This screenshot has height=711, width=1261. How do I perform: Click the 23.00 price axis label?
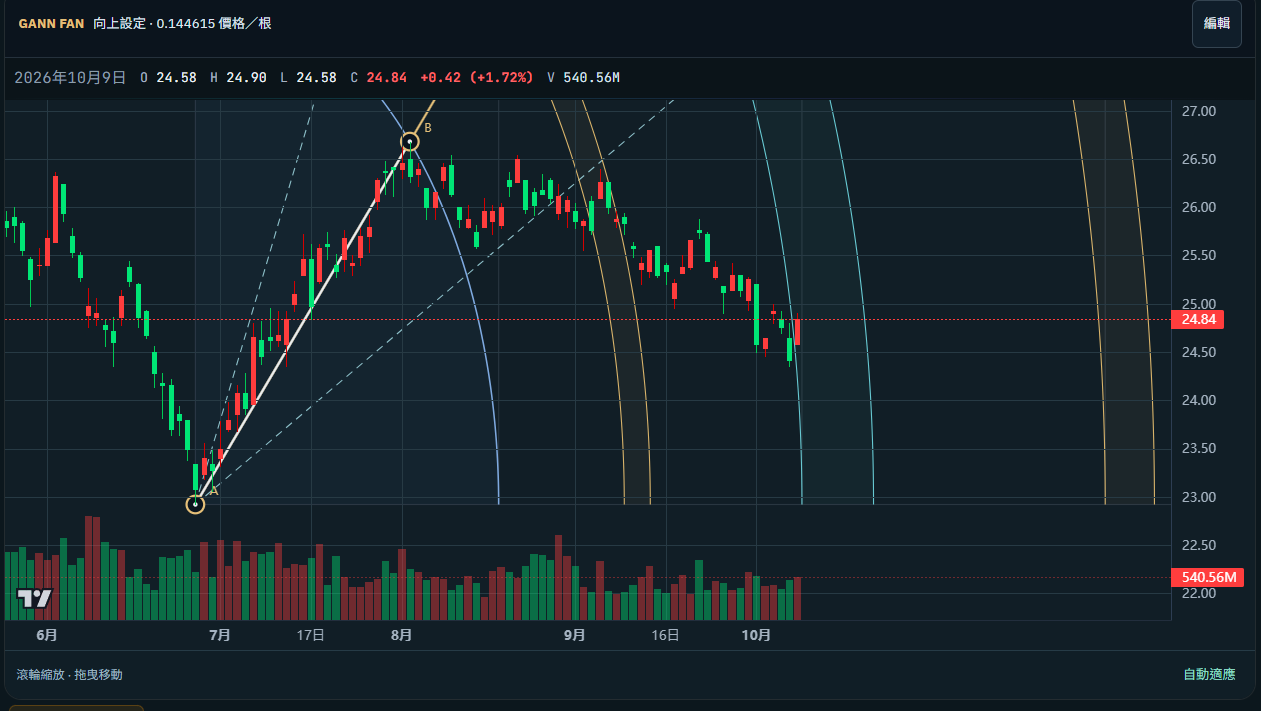tap(1198, 497)
